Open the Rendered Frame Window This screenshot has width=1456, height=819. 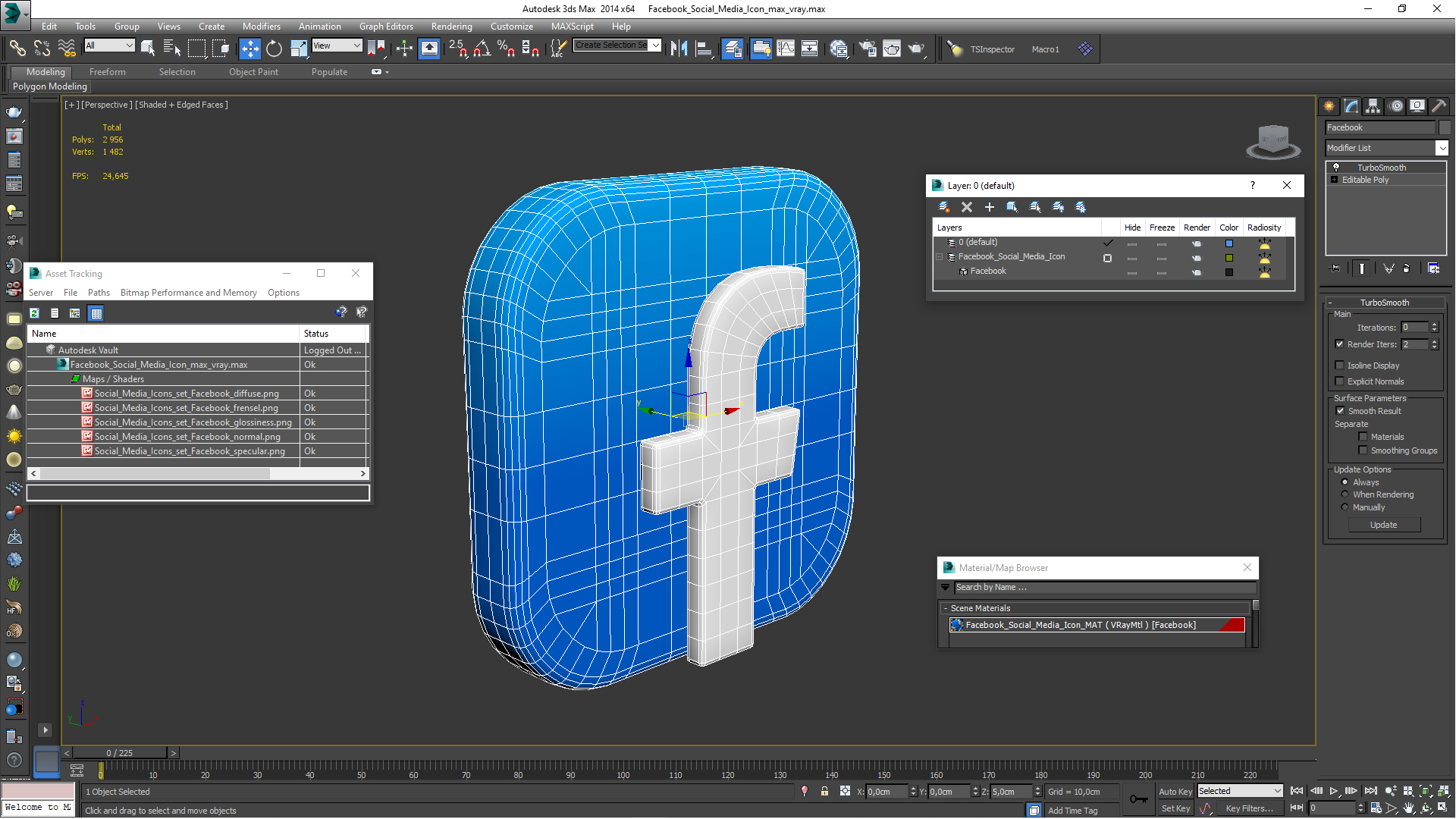coord(892,49)
